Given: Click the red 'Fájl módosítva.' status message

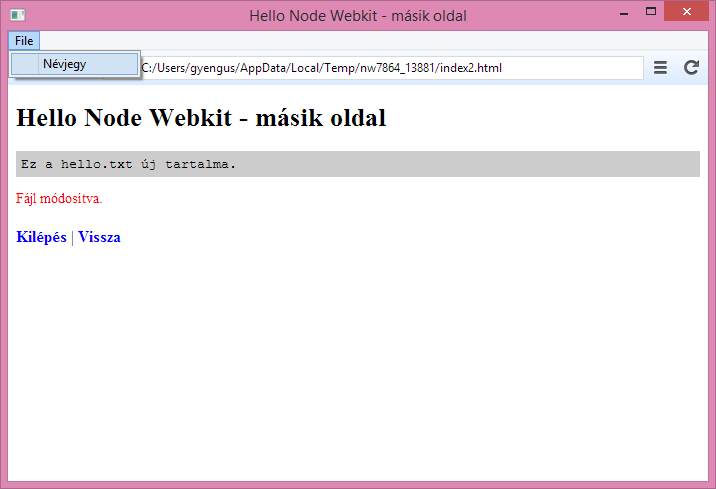Looking at the screenshot, I should 59,198.
